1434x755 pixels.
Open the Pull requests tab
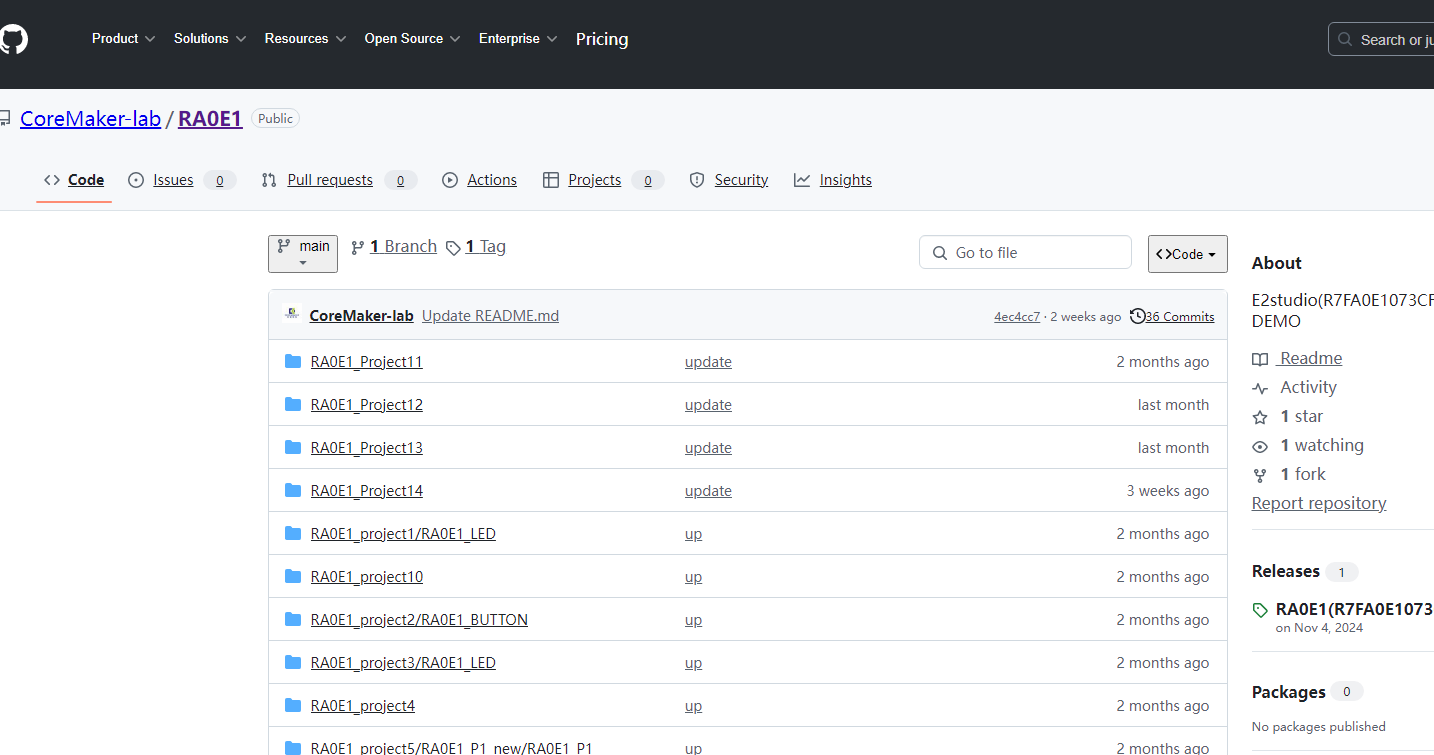[329, 180]
